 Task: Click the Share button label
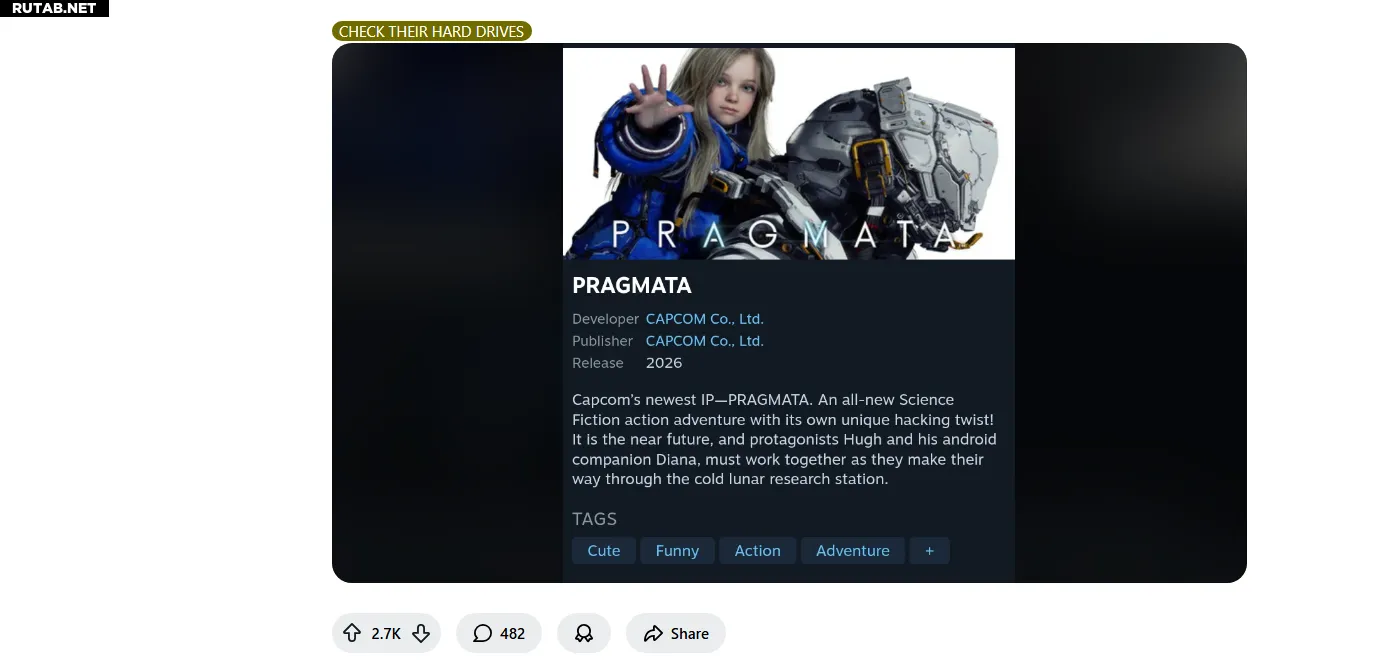click(x=689, y=633)
